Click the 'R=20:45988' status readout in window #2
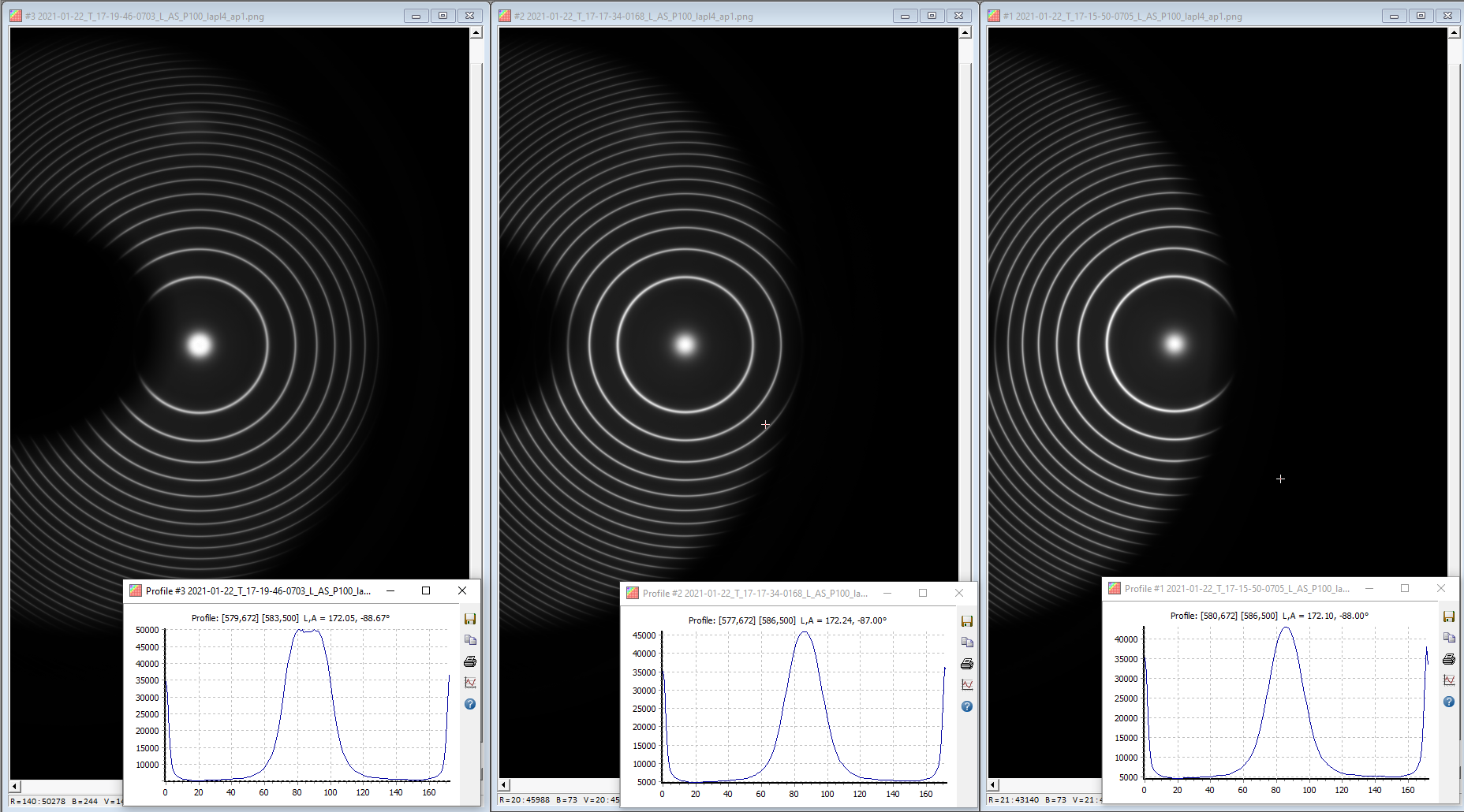Viewport: 1464px width, 812px height. click(x=525, y=799)
